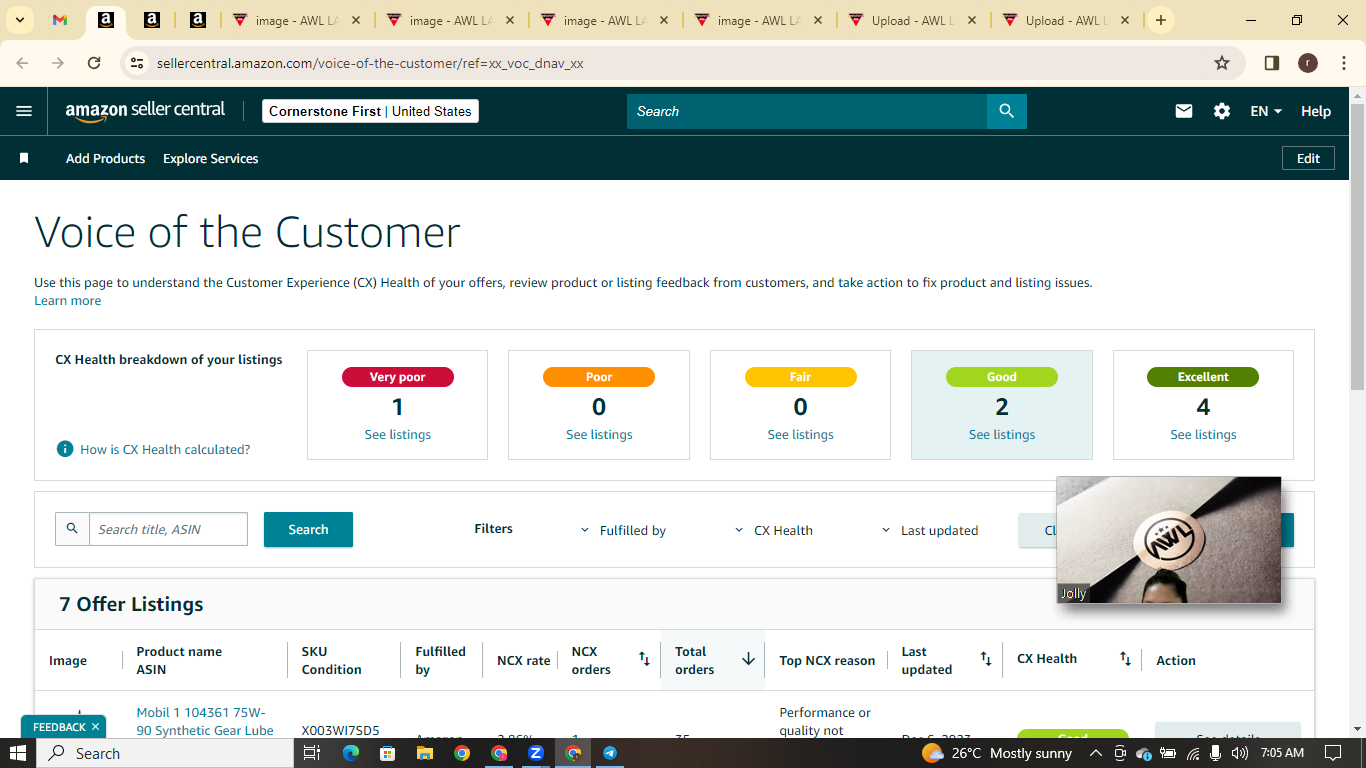Sort the table by NCX orders
The image size is (1366, 768).
point(644,659)
